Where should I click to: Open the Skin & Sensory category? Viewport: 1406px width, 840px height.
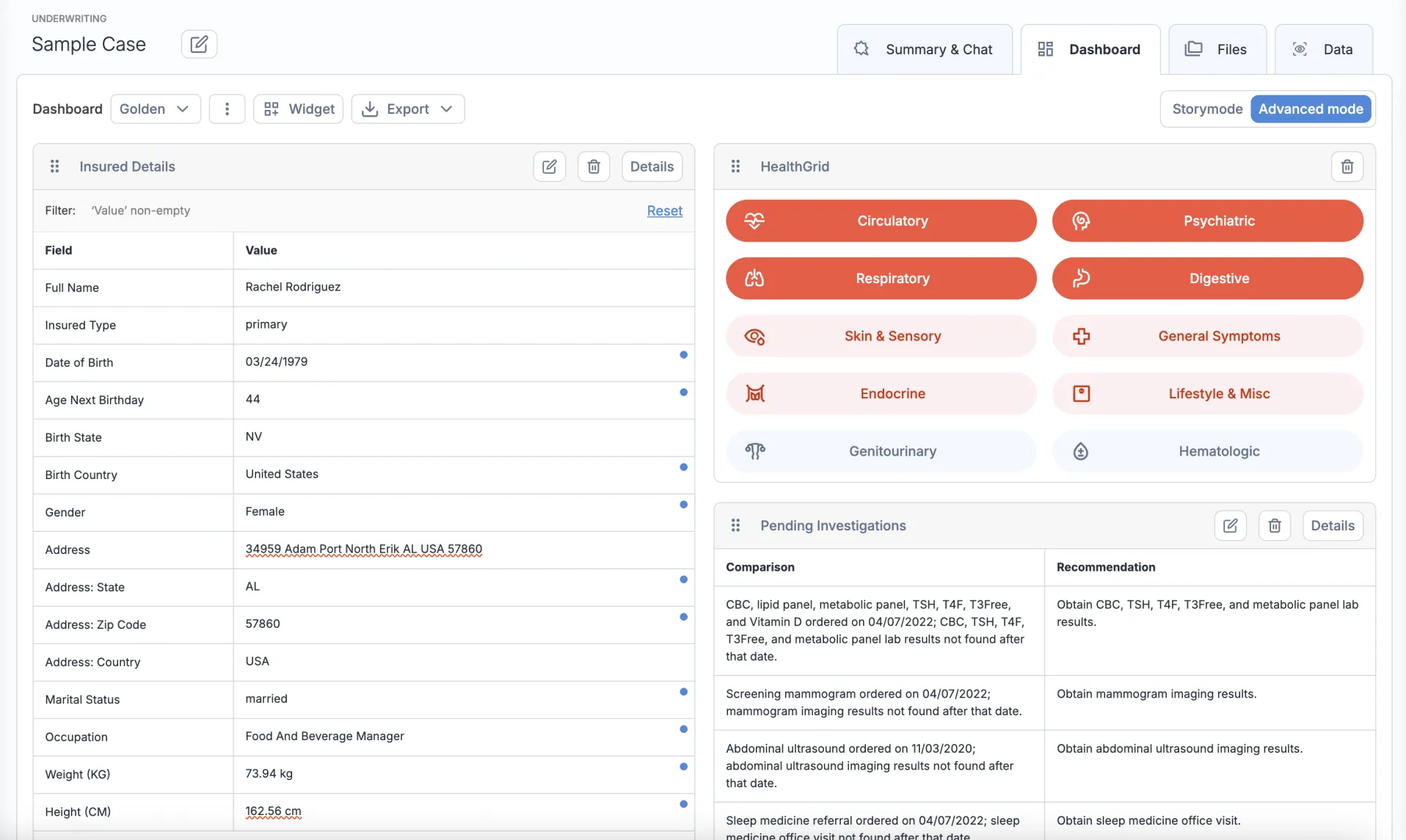[881, 336]
